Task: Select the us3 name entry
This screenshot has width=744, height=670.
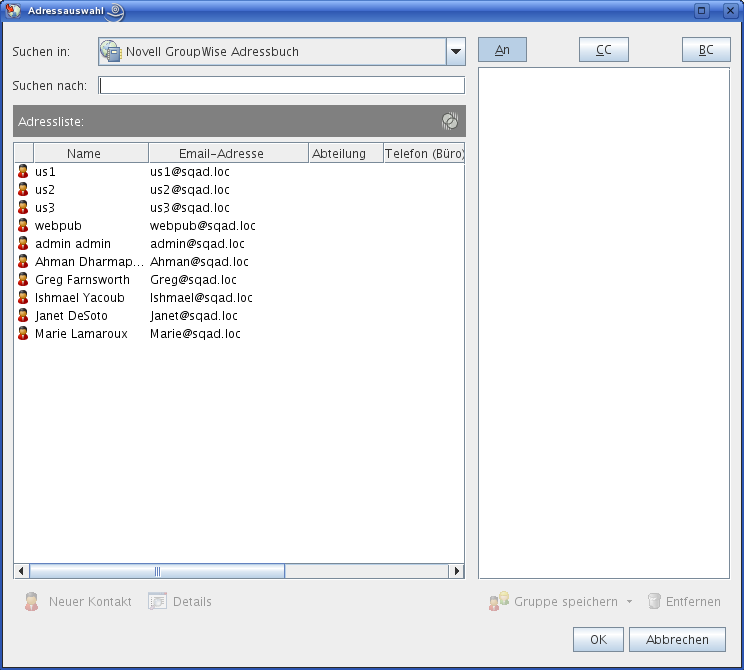Action: click(45, 208)
